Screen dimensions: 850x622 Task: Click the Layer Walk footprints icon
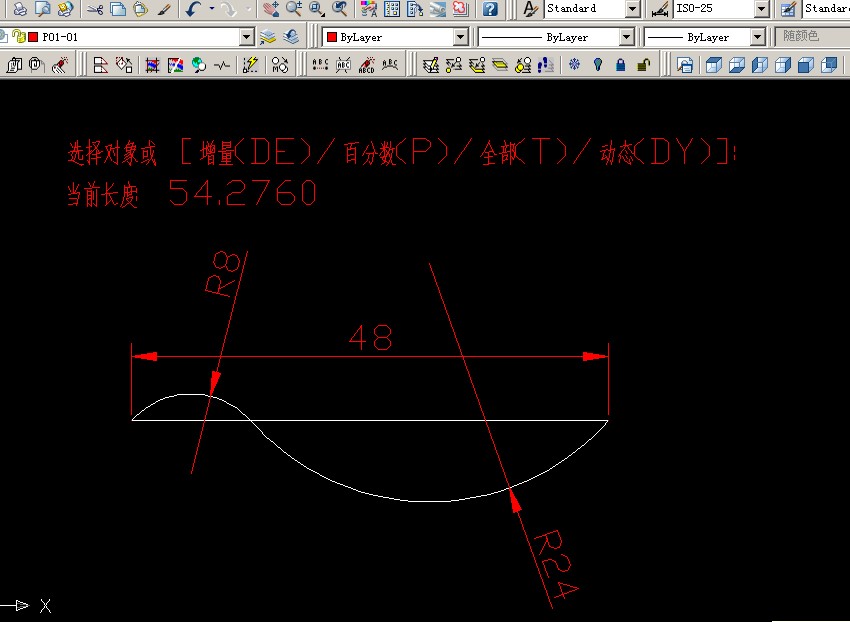546,66
